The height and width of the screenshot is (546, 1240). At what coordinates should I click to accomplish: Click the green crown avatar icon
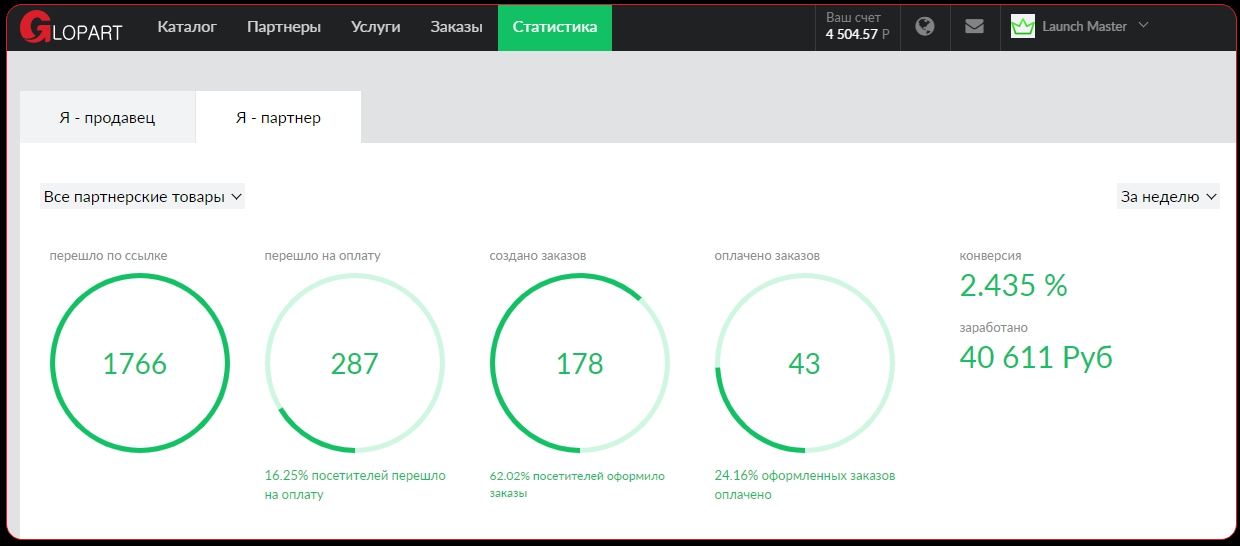click(1022, 27)
